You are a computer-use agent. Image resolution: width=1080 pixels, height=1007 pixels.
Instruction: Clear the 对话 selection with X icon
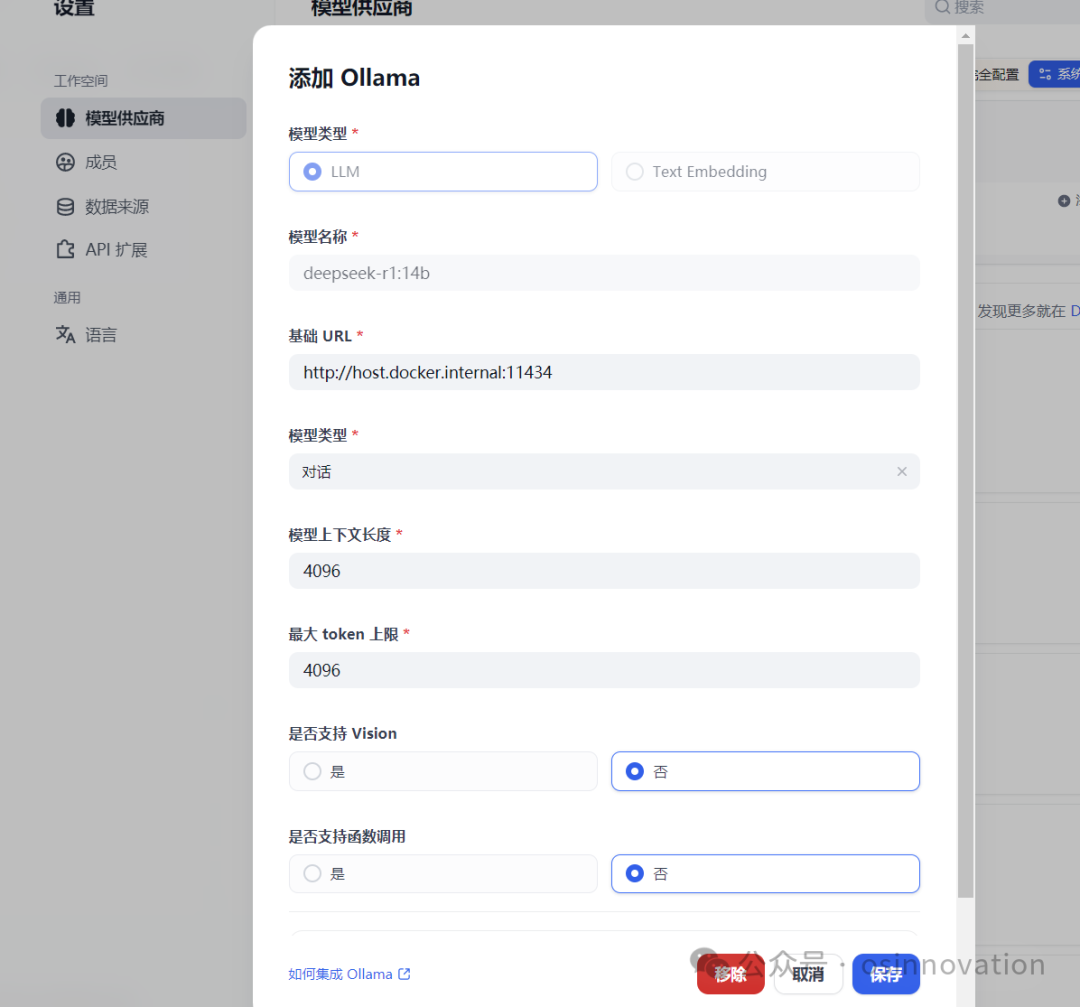pyautogui.click(x=902, y=472)
